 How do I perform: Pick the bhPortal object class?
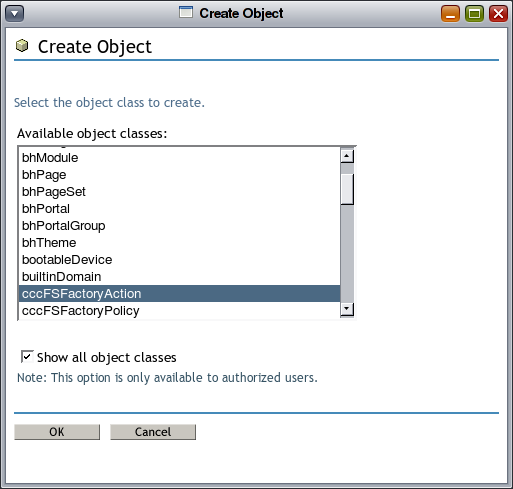[179, 209]
